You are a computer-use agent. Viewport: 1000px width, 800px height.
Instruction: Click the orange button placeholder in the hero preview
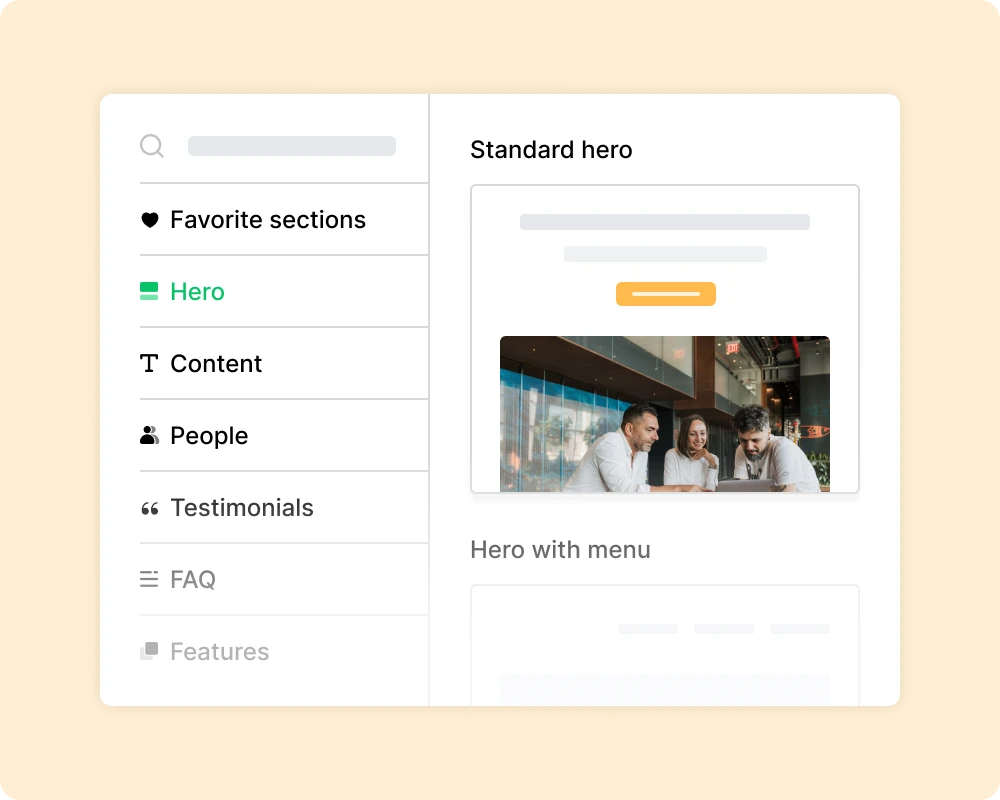tap(665, 293)
